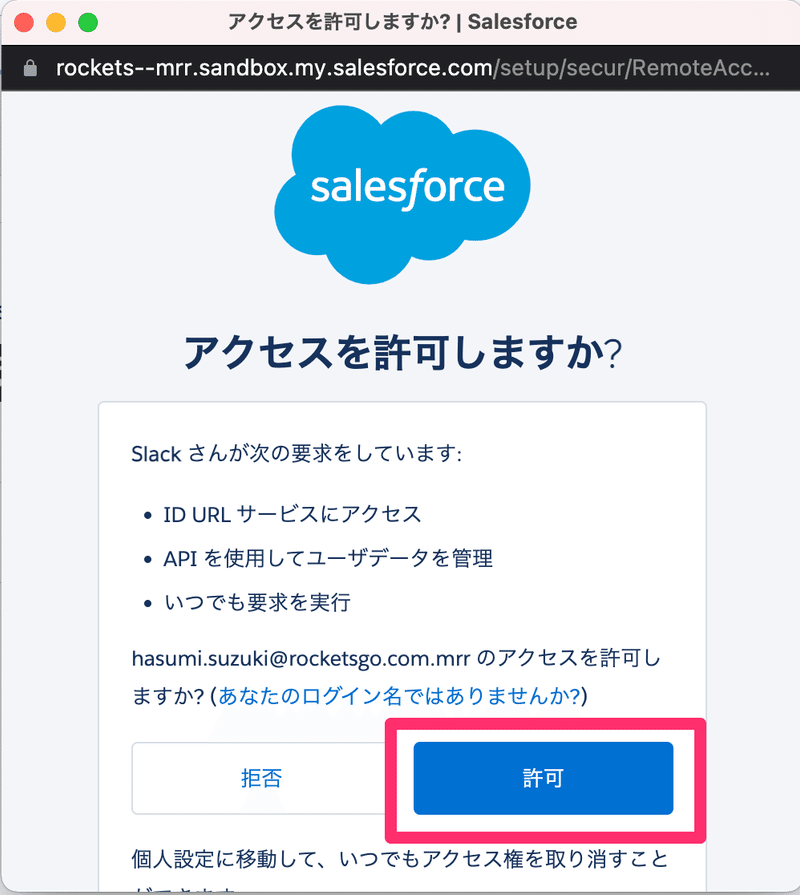Click the padlock icon in address bar
Image resolution: width=800 pixels, height=895 pixels.
point(30,68)
